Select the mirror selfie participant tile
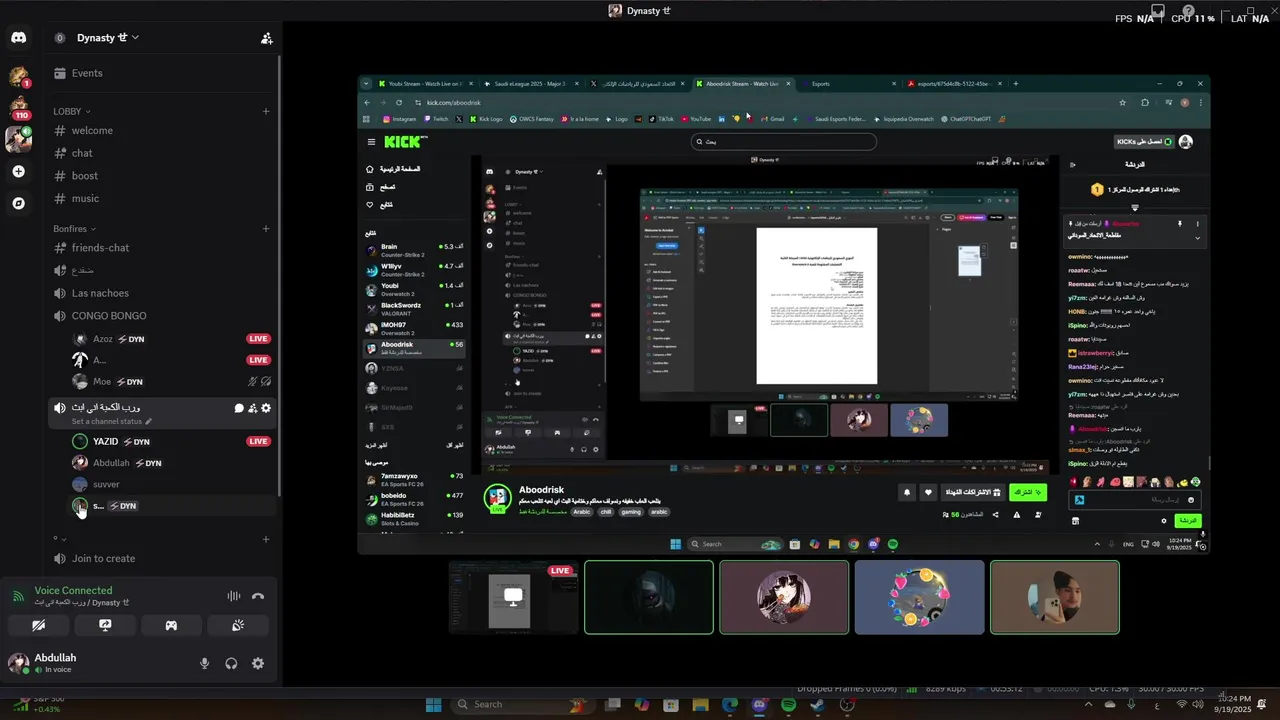The image size is (1280, 720). click(x=1054, y=597)
